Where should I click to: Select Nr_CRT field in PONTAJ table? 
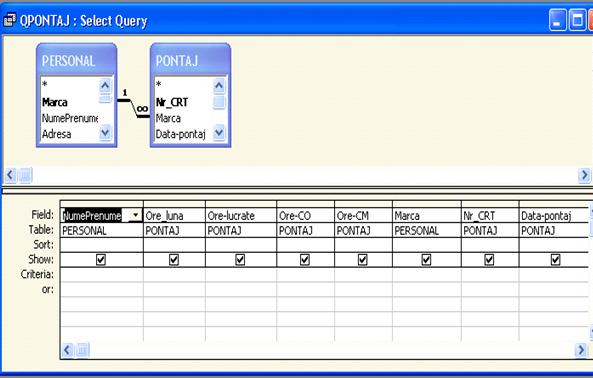(172, 102)
